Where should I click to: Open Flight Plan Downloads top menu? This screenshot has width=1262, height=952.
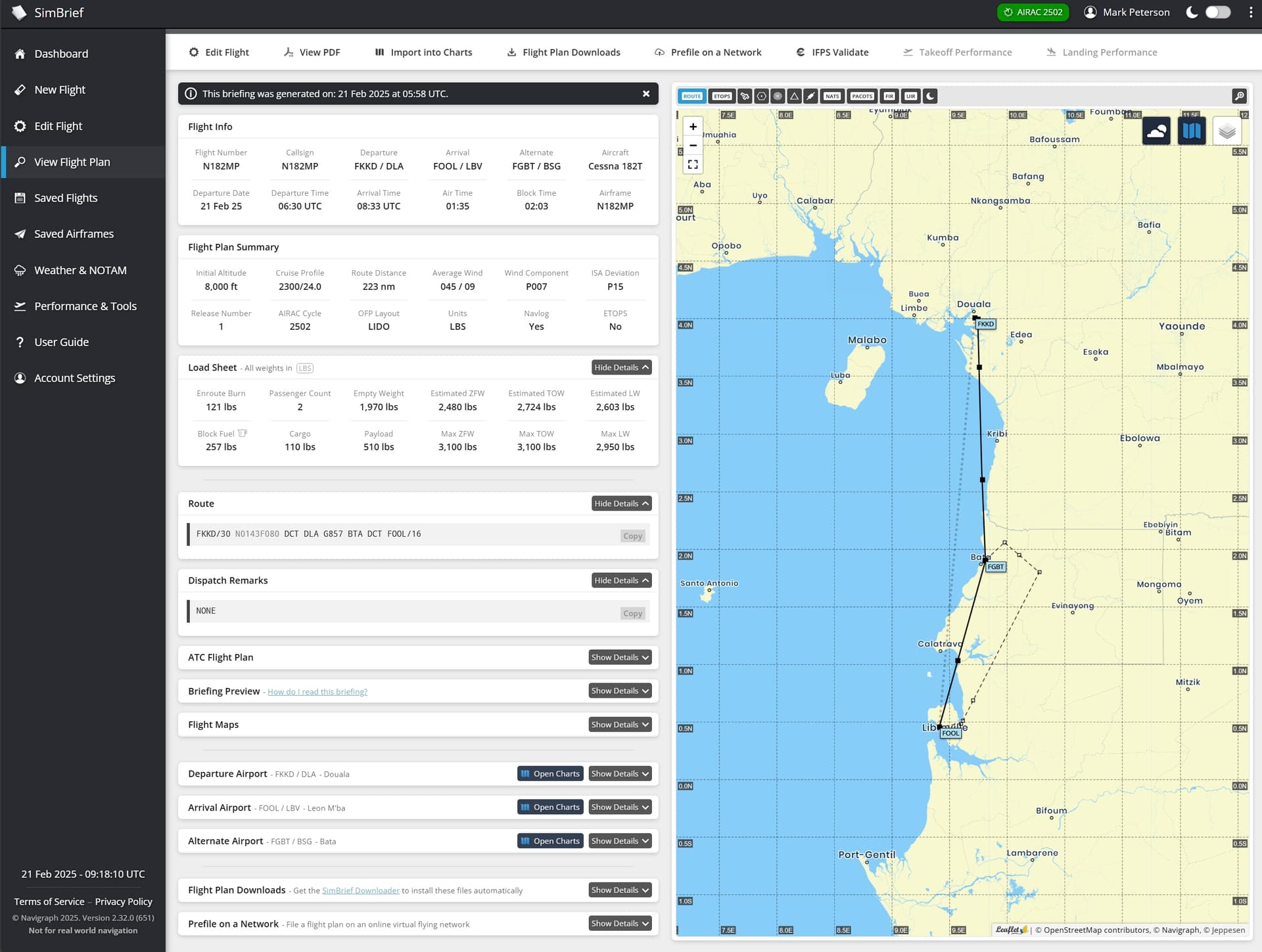click(x=563, y=53)
